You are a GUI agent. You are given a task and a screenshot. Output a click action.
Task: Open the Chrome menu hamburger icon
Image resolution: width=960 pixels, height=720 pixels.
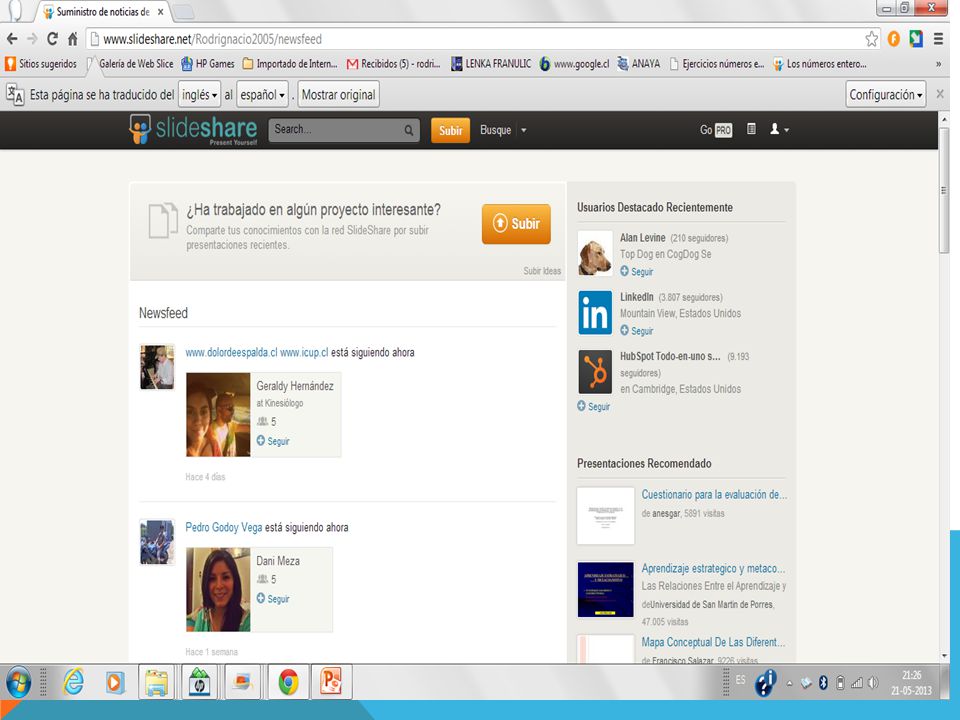tap(938, 39)
